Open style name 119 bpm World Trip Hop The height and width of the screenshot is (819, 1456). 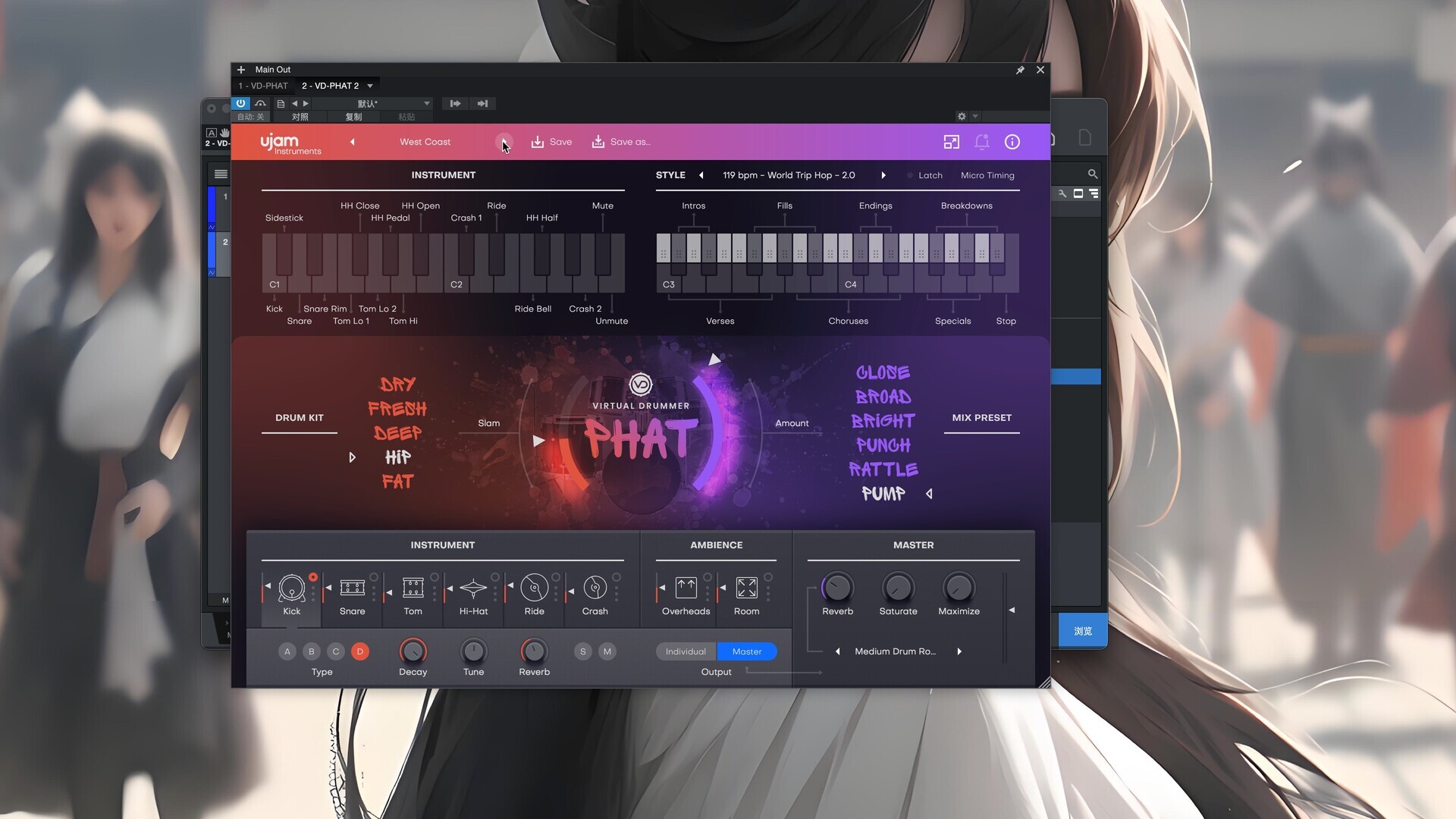tap(789, 175)
